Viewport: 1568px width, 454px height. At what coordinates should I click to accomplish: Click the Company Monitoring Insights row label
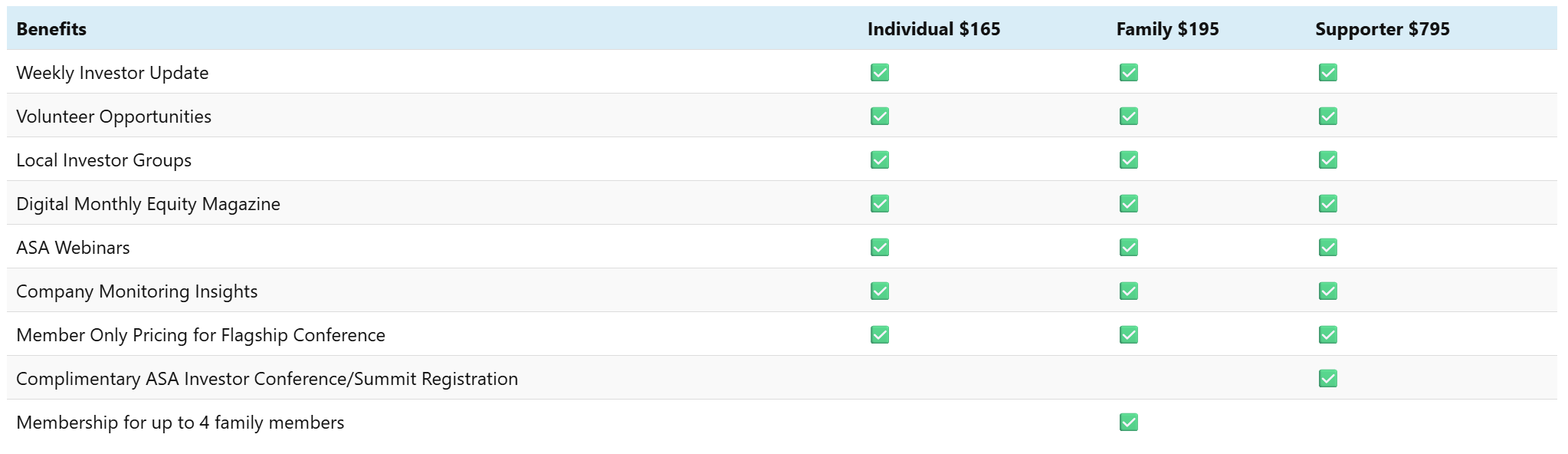click(x=136, y=291)
